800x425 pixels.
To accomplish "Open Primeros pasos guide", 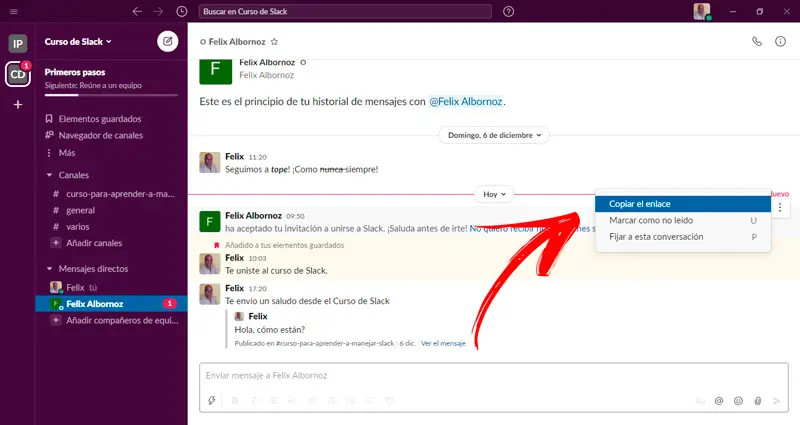I will coord(75,72).
